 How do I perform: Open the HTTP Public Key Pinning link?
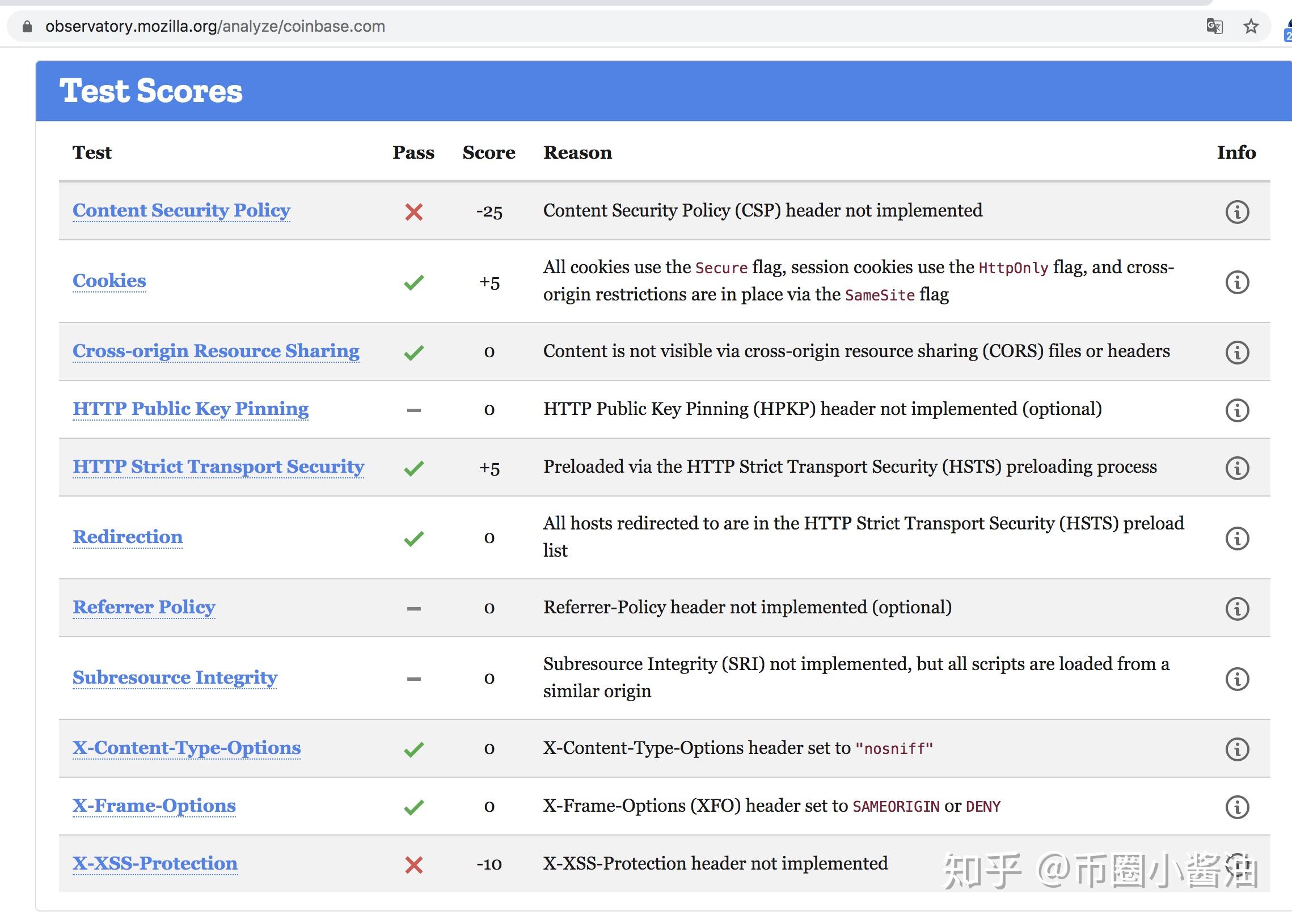point(191,409)
